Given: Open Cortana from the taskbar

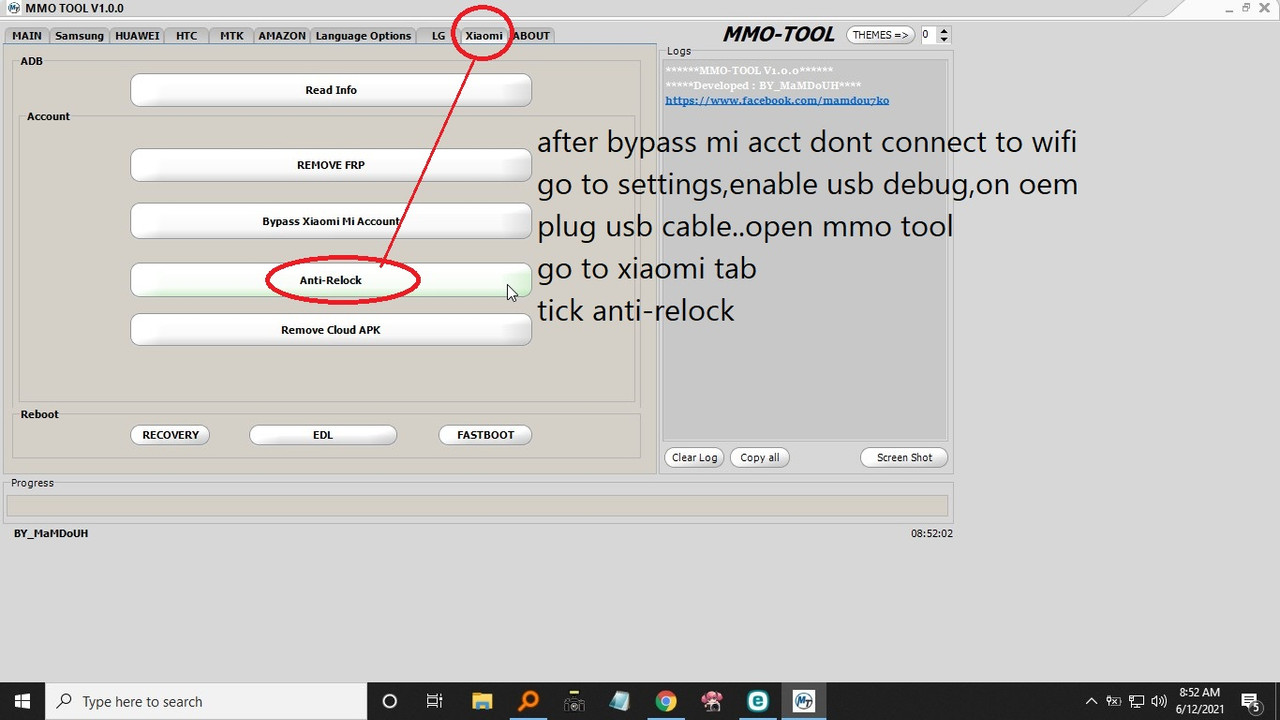Looking at the screenshot, I should [390, 701].
